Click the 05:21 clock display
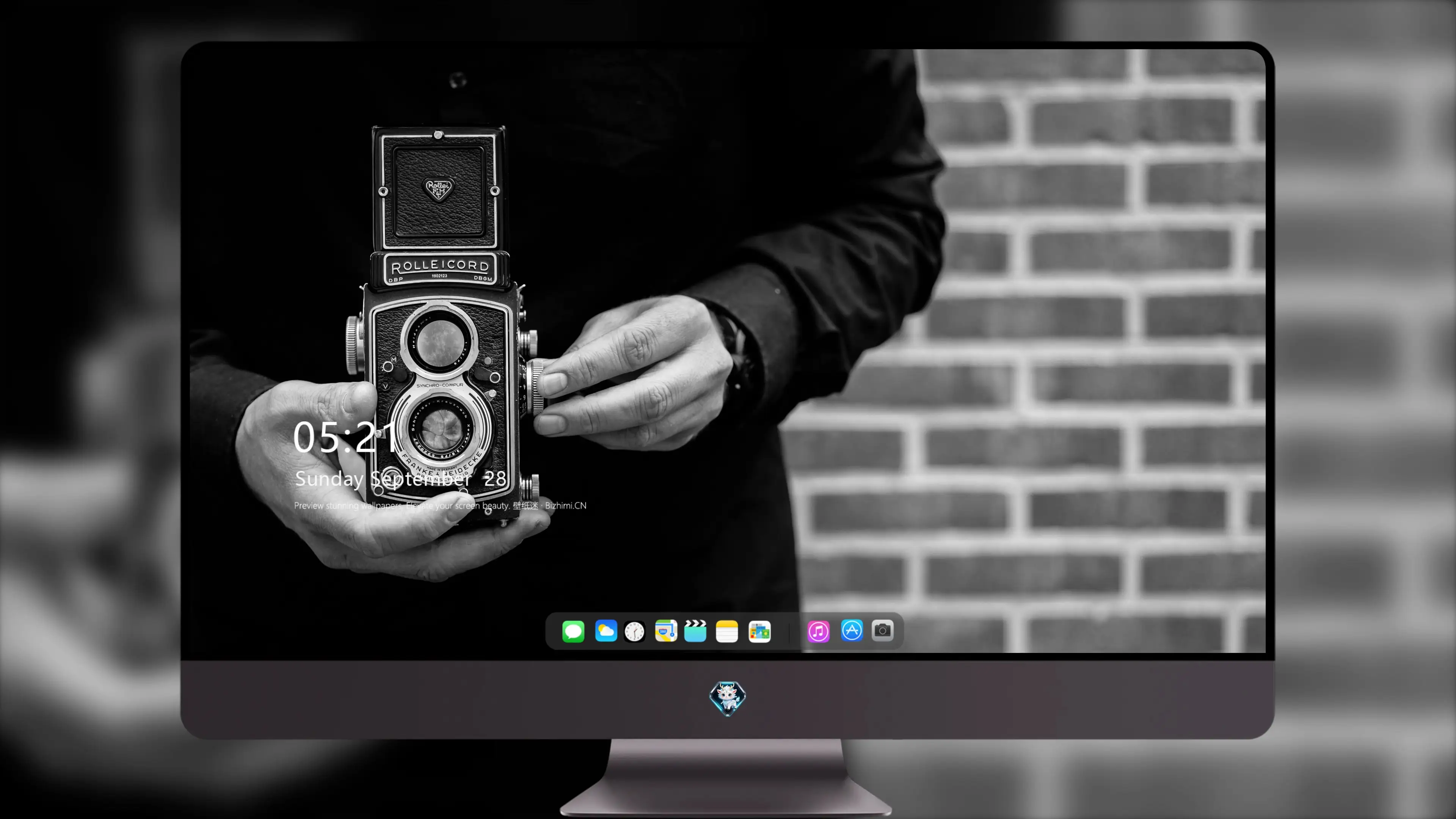This screenshot has width=1456, height=819. pos(345,437)
